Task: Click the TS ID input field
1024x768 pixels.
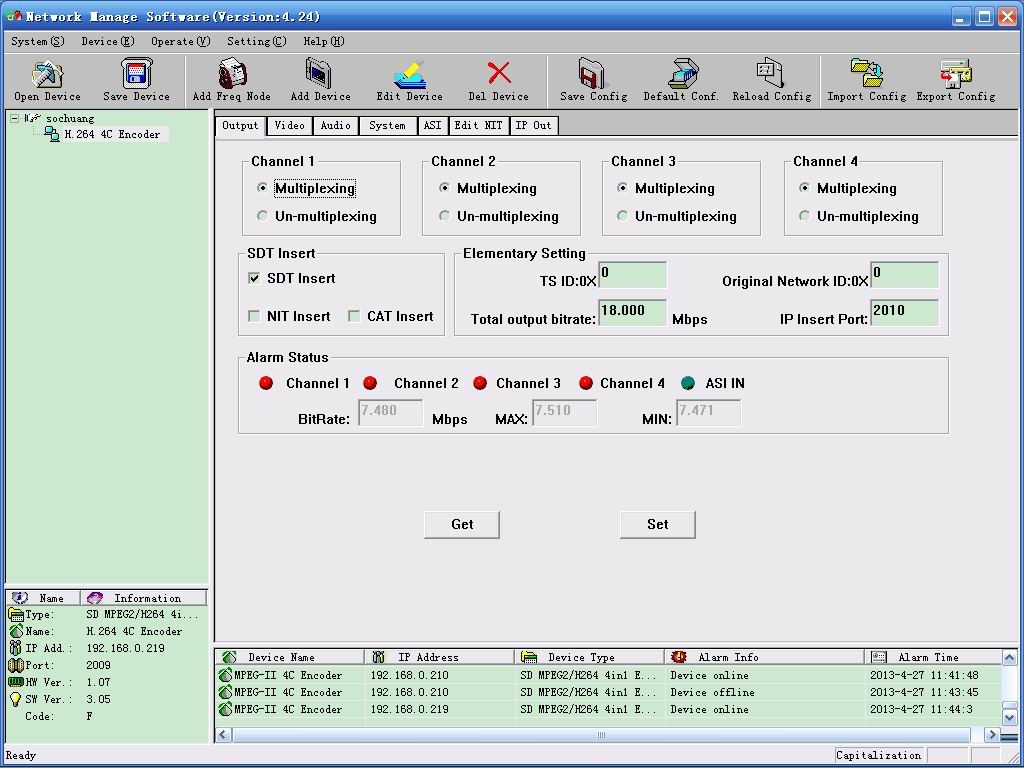Action: 632,275
